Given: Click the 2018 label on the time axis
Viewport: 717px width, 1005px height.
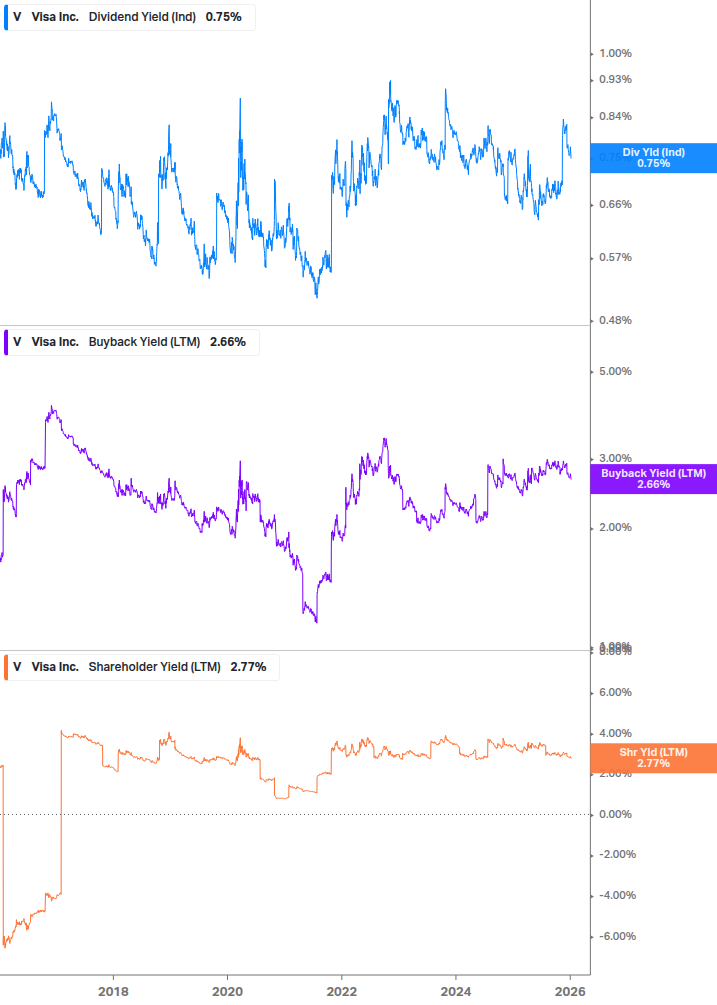Looking at the screenshot, I should 113,992.
